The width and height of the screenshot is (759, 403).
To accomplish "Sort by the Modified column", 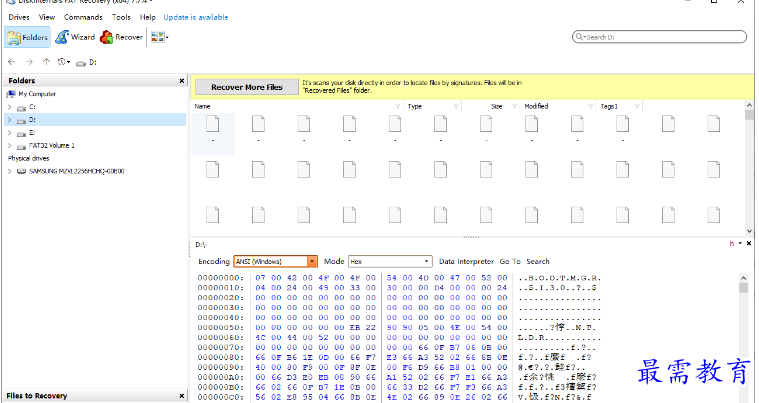I will (536, 106).
